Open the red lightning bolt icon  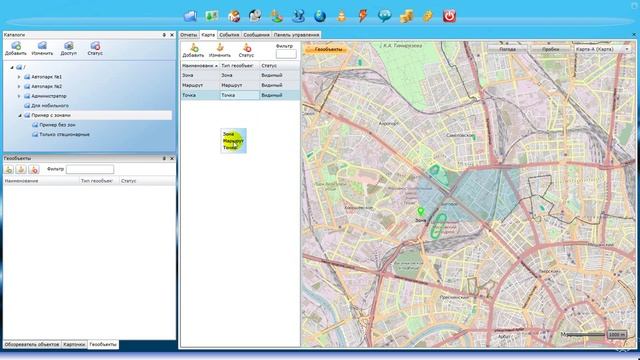coord(363,16)
